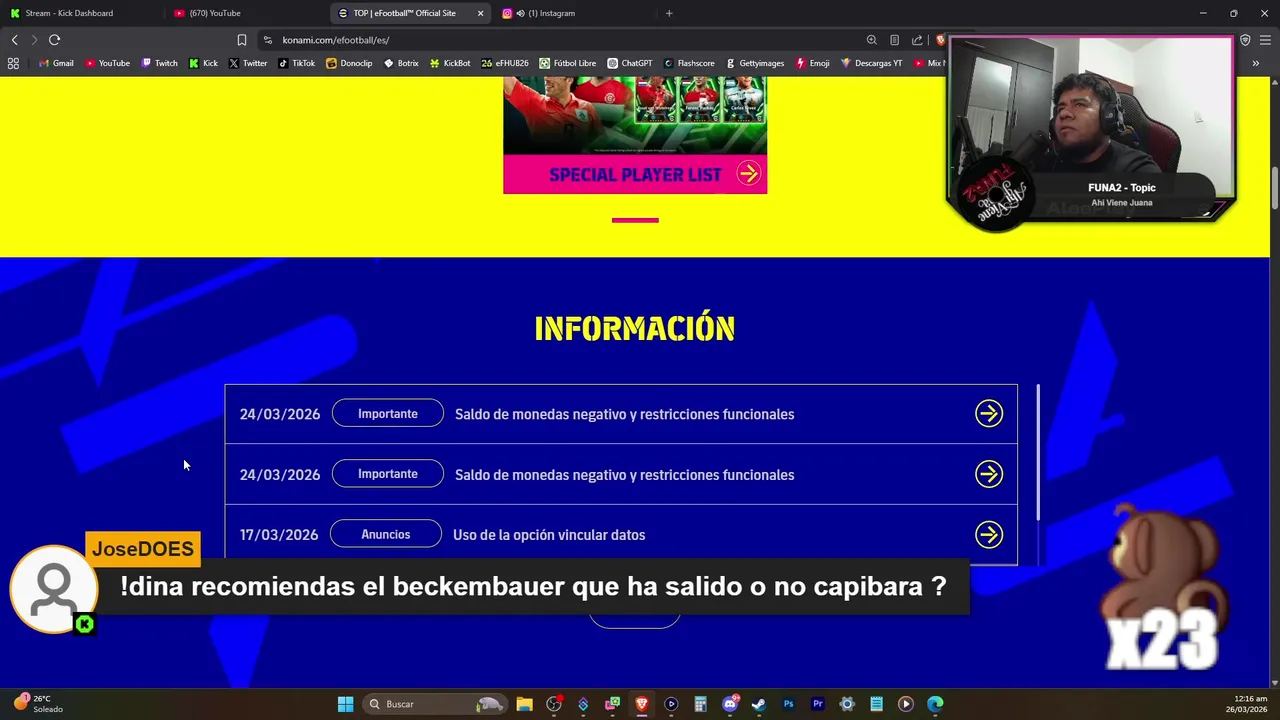Image resolution: width=1280 pixels, height=720 pixels.
Task: Open the eFHUB26 bookmark
Action: (505, 63)
